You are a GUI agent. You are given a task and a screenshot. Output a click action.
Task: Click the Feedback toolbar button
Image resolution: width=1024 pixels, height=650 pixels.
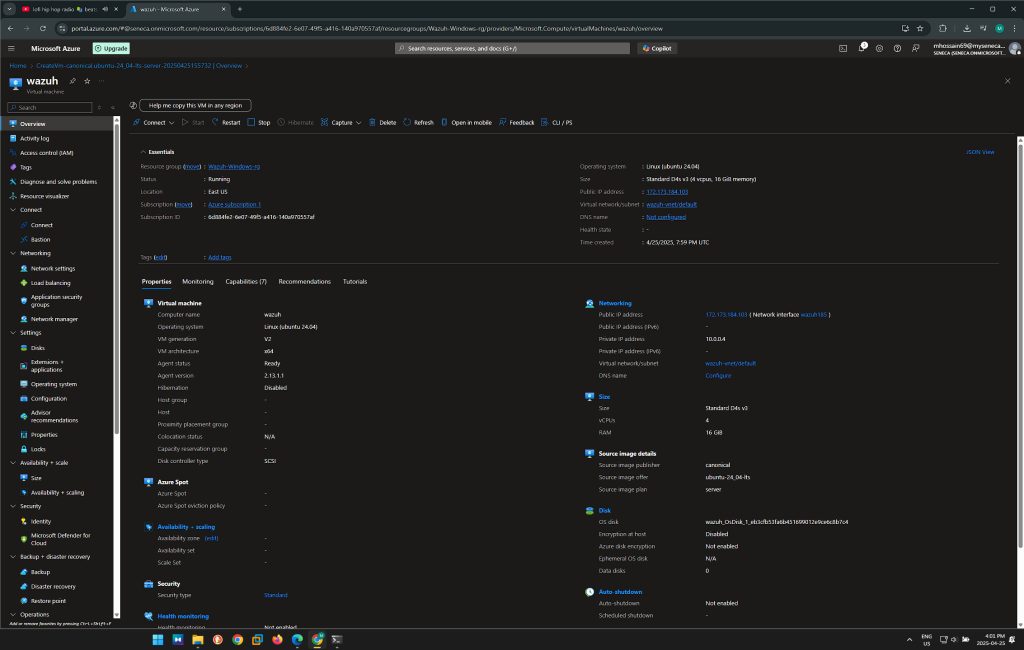517,122
